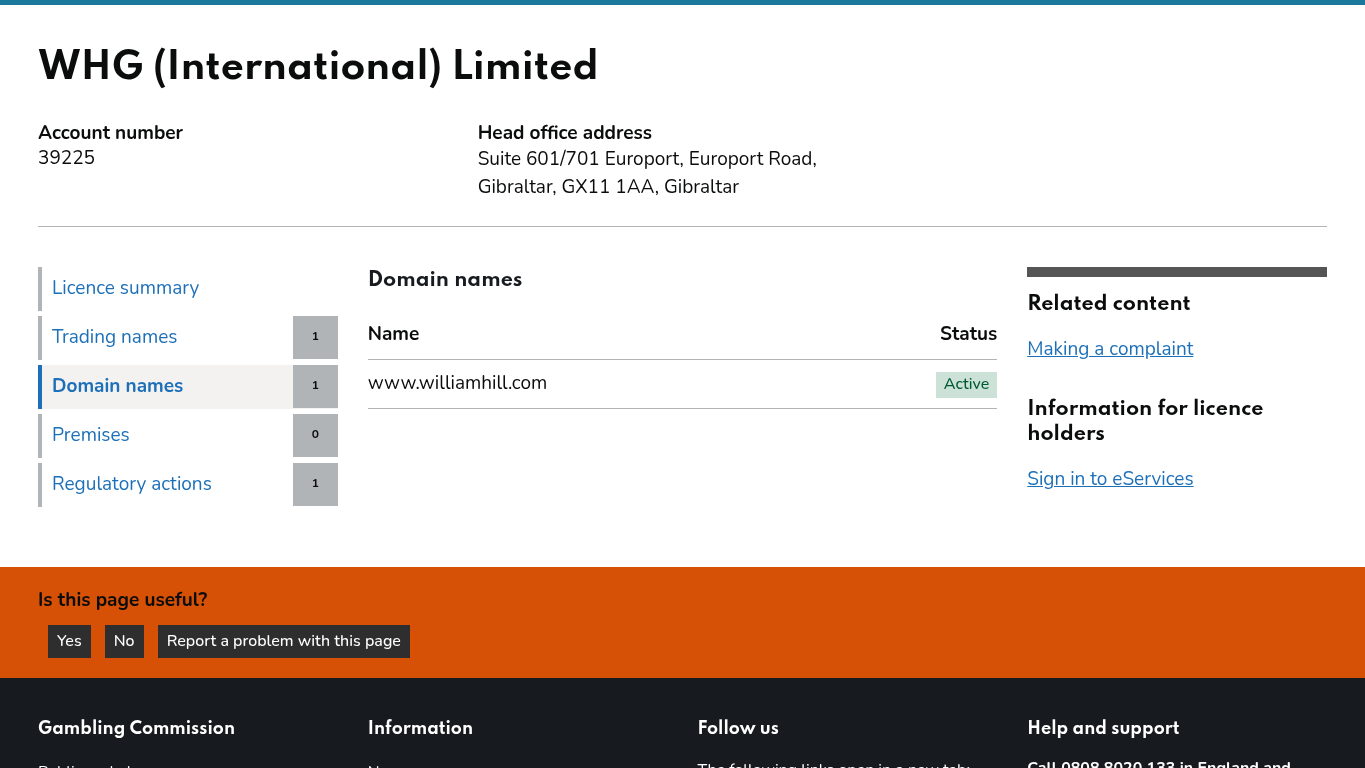Click the count badge beside Regulatory actions

(x=315, y=484)
